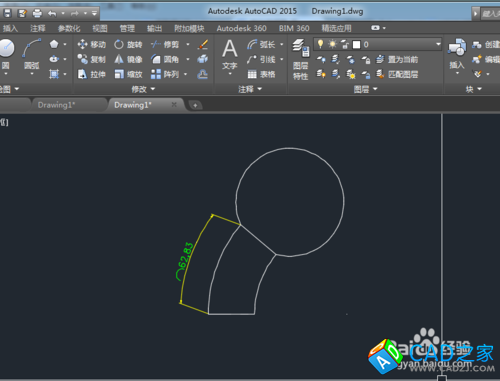Select the Rotate (旋转) tool

click(128, 44)
